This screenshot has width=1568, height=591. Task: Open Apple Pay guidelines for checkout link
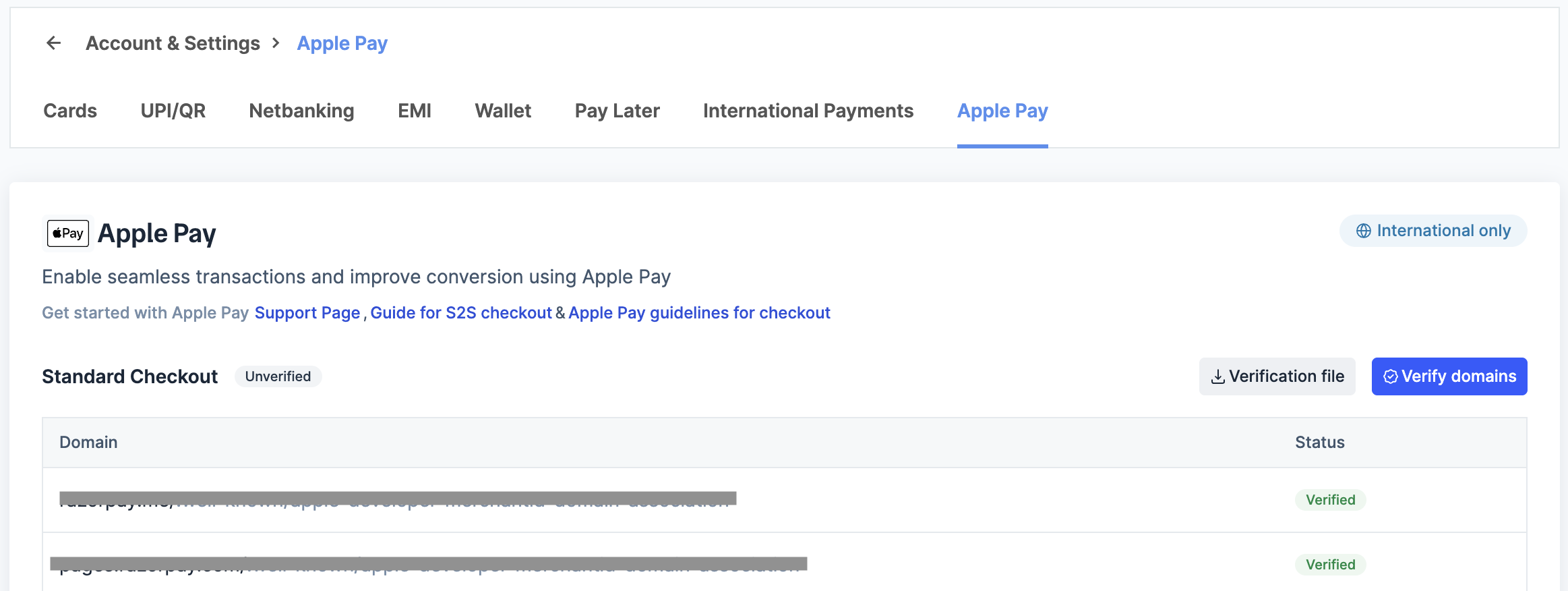tap(699, 313)
